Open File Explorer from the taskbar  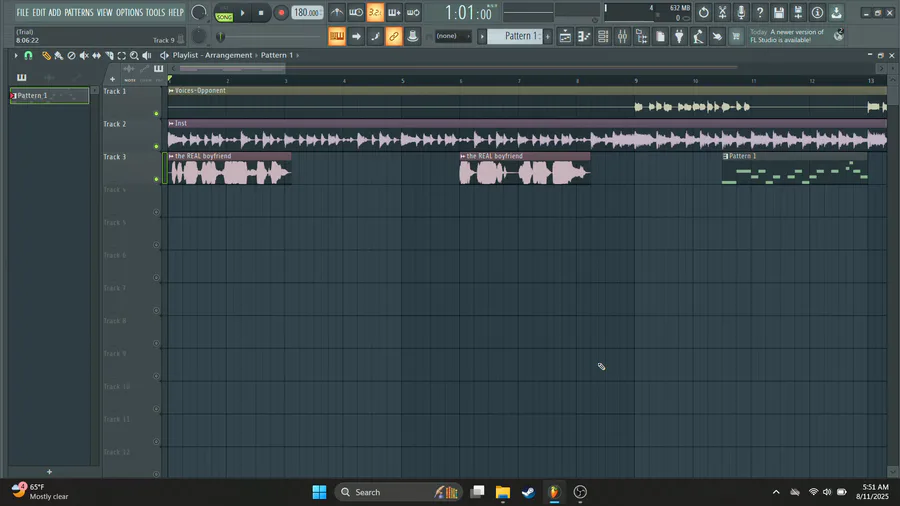point(503,492)
